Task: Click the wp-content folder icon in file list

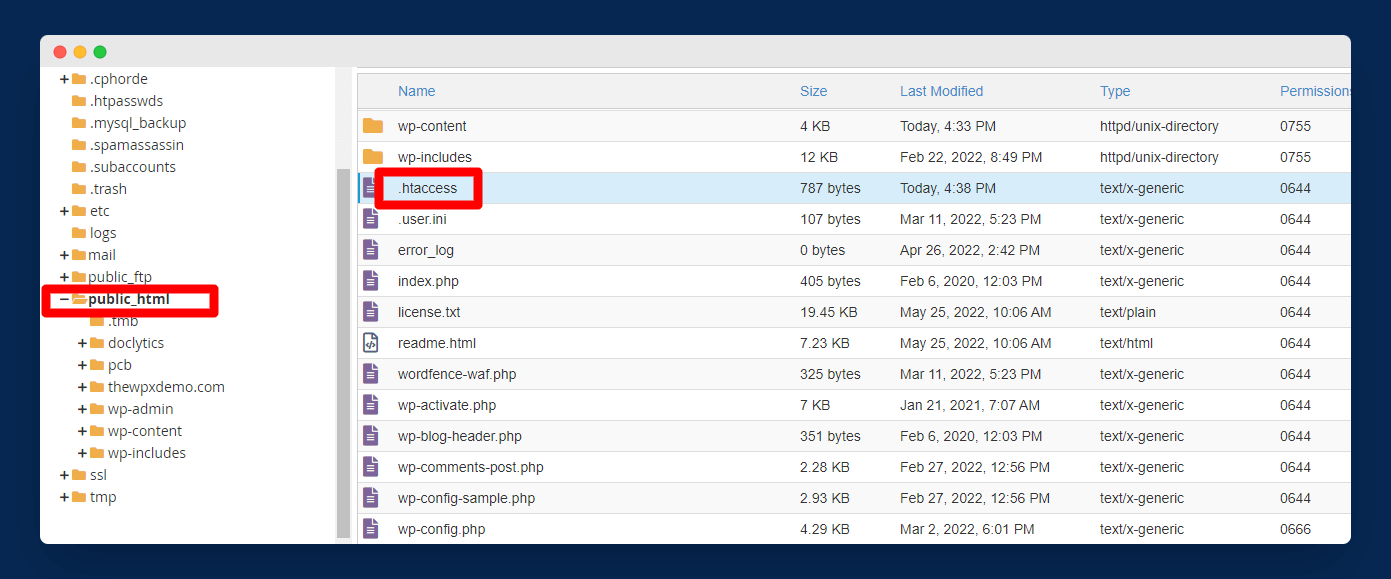Action: tap(372, 126)
